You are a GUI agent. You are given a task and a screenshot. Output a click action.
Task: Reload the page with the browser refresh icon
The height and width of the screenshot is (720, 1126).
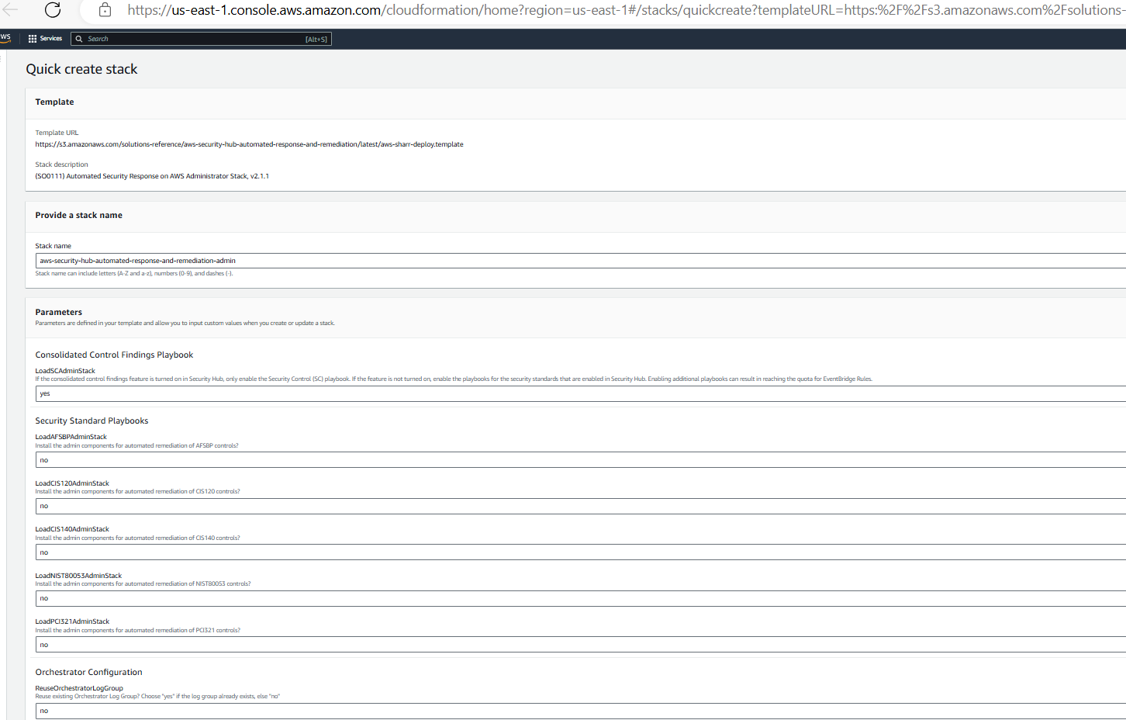tap(52, 9)
